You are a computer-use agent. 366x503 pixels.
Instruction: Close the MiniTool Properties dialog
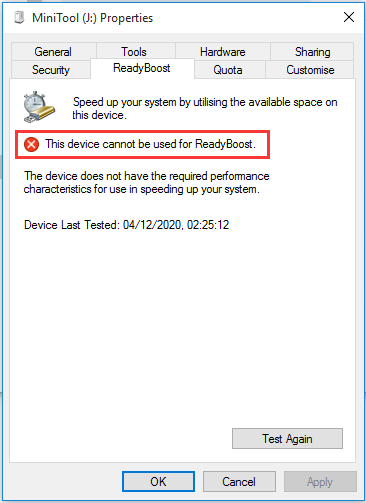coord(349,17)
